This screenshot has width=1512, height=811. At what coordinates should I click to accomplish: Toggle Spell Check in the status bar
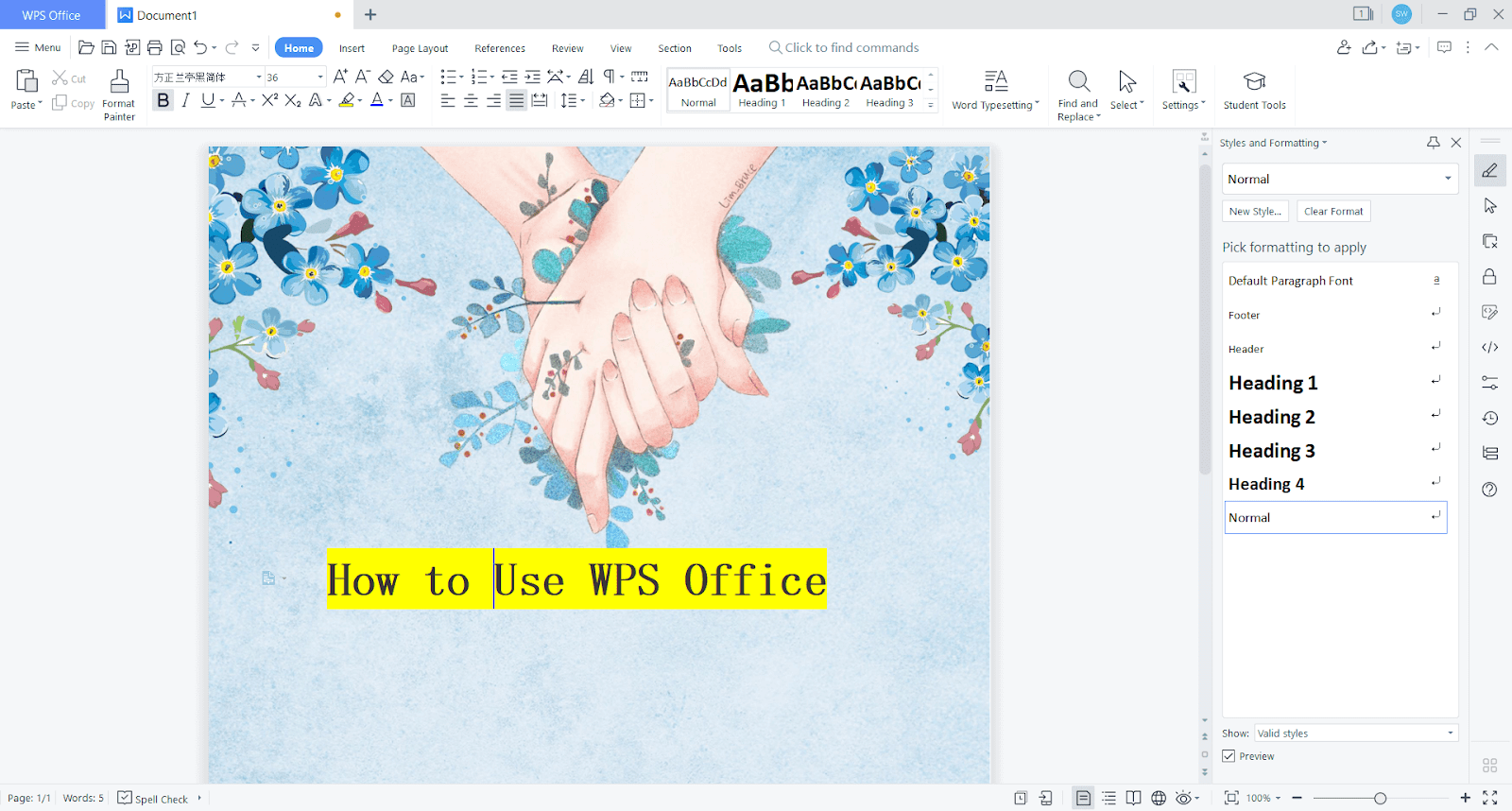[153, 798]
